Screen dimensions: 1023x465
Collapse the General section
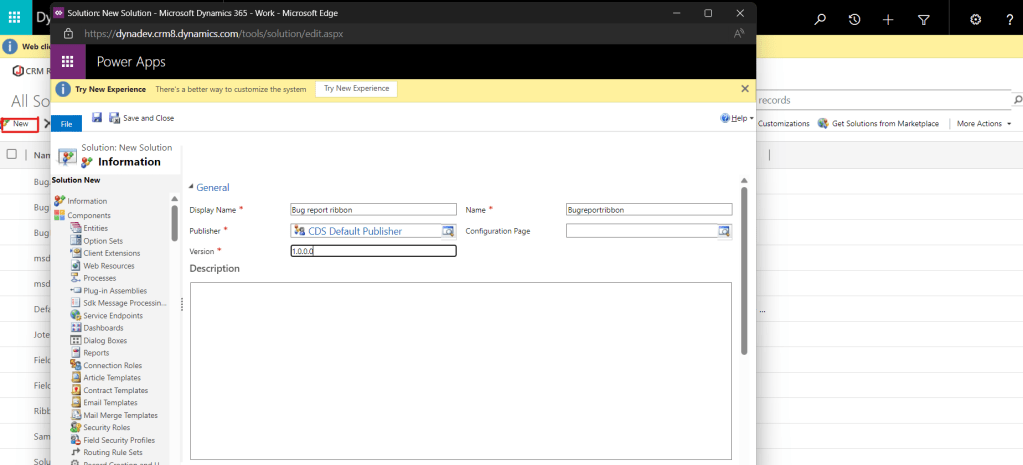(x=211, y=187)
